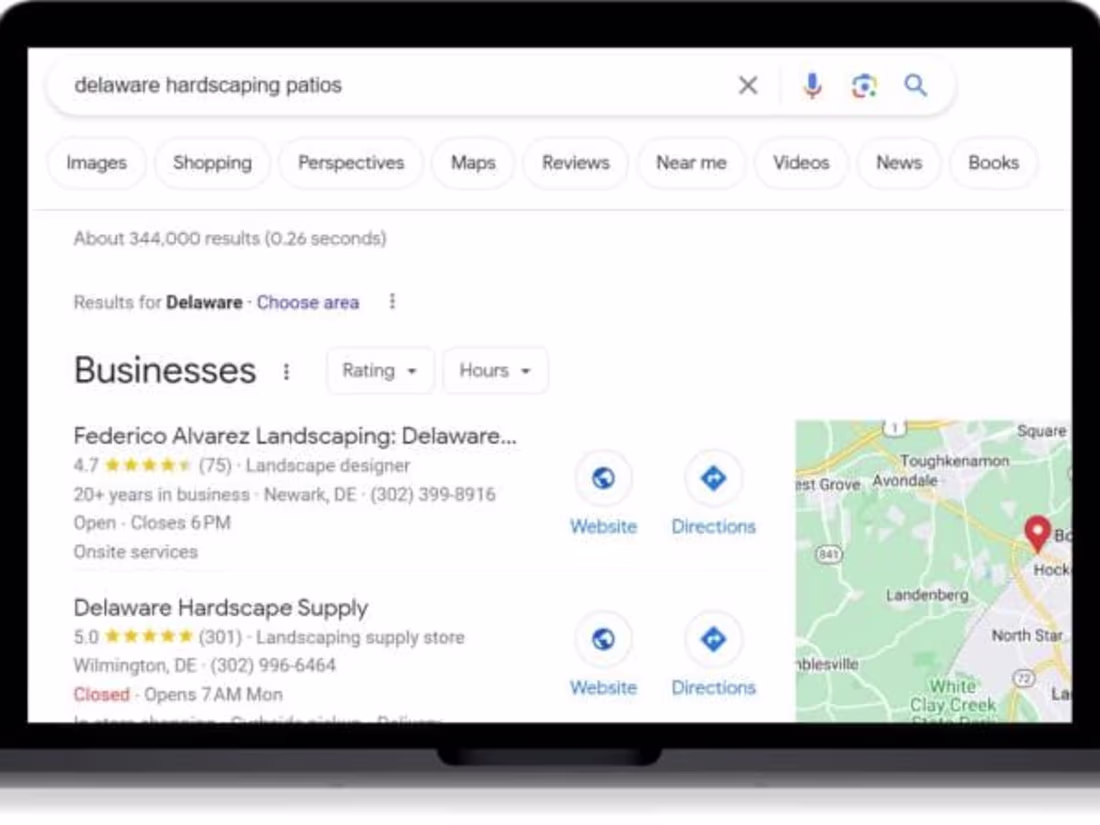Open the Hours filter dropdown
The image size is (1100, 825).
(494, 370)
